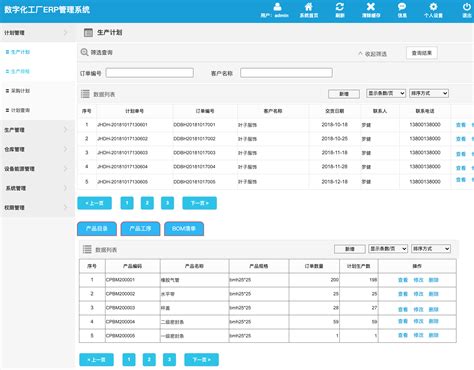Click the admin user profile icon
This screenshot has width=474, height=370.
click(277, 7)
